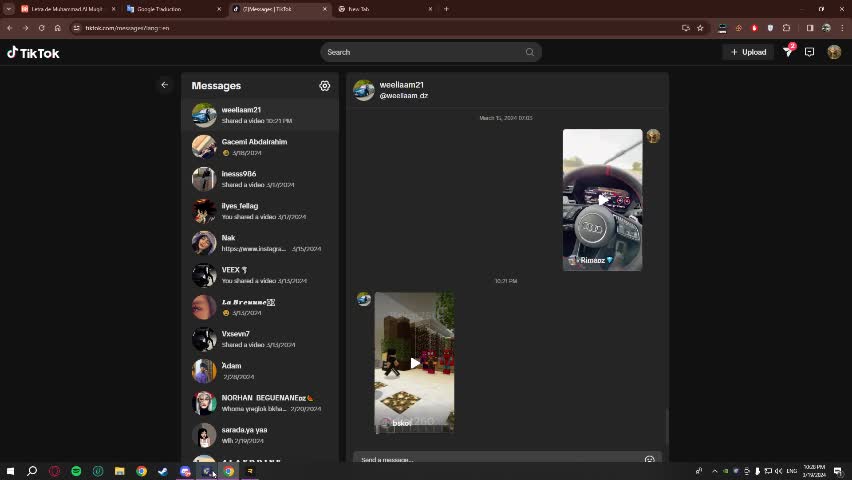This screenshot has height=480, width=852.
Task: Click weellaam21 avatar in chat header
Action: click(x=364, y=90)
